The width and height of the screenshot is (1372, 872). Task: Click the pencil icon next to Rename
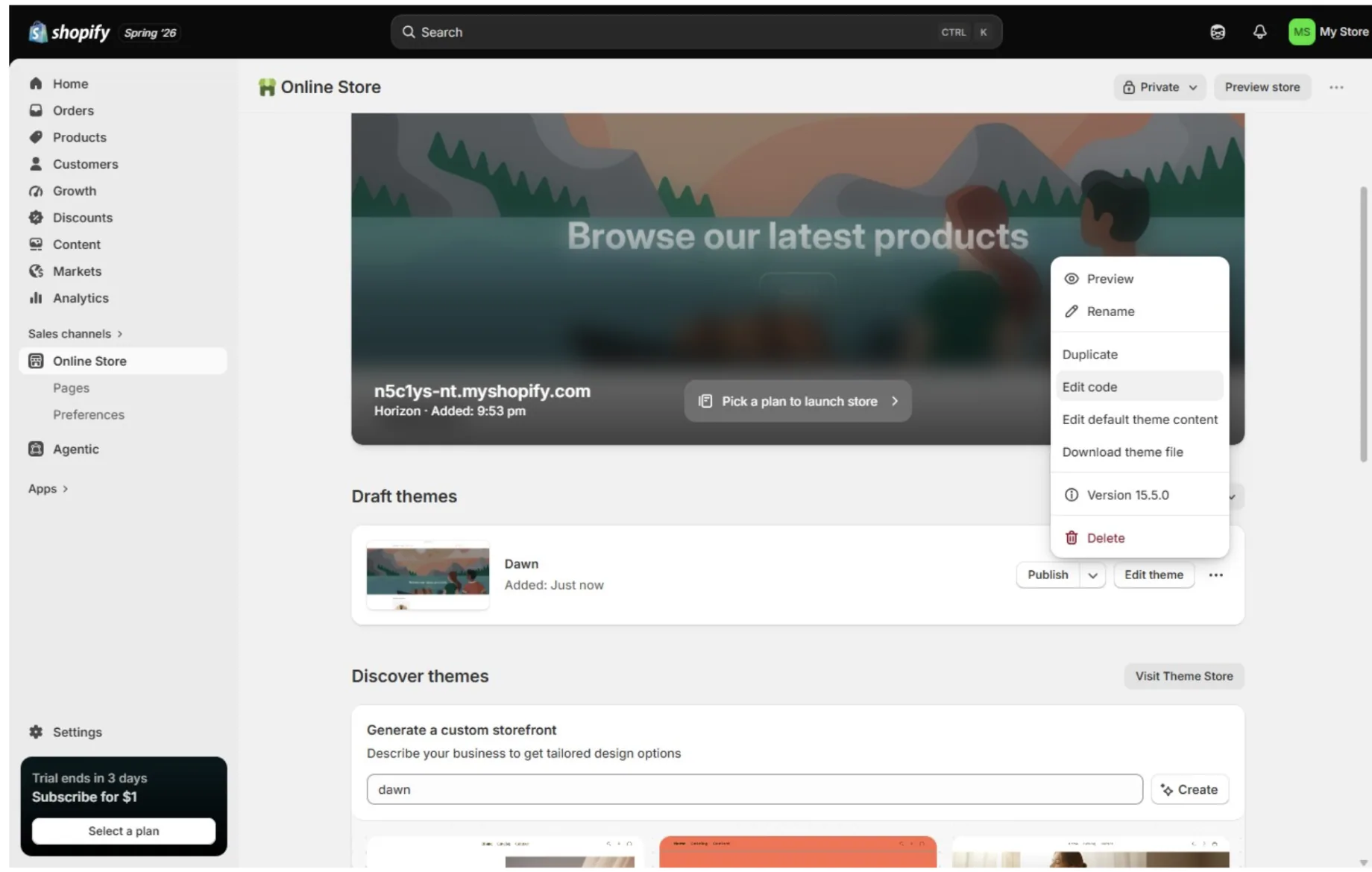click(x=1072, y=312)
